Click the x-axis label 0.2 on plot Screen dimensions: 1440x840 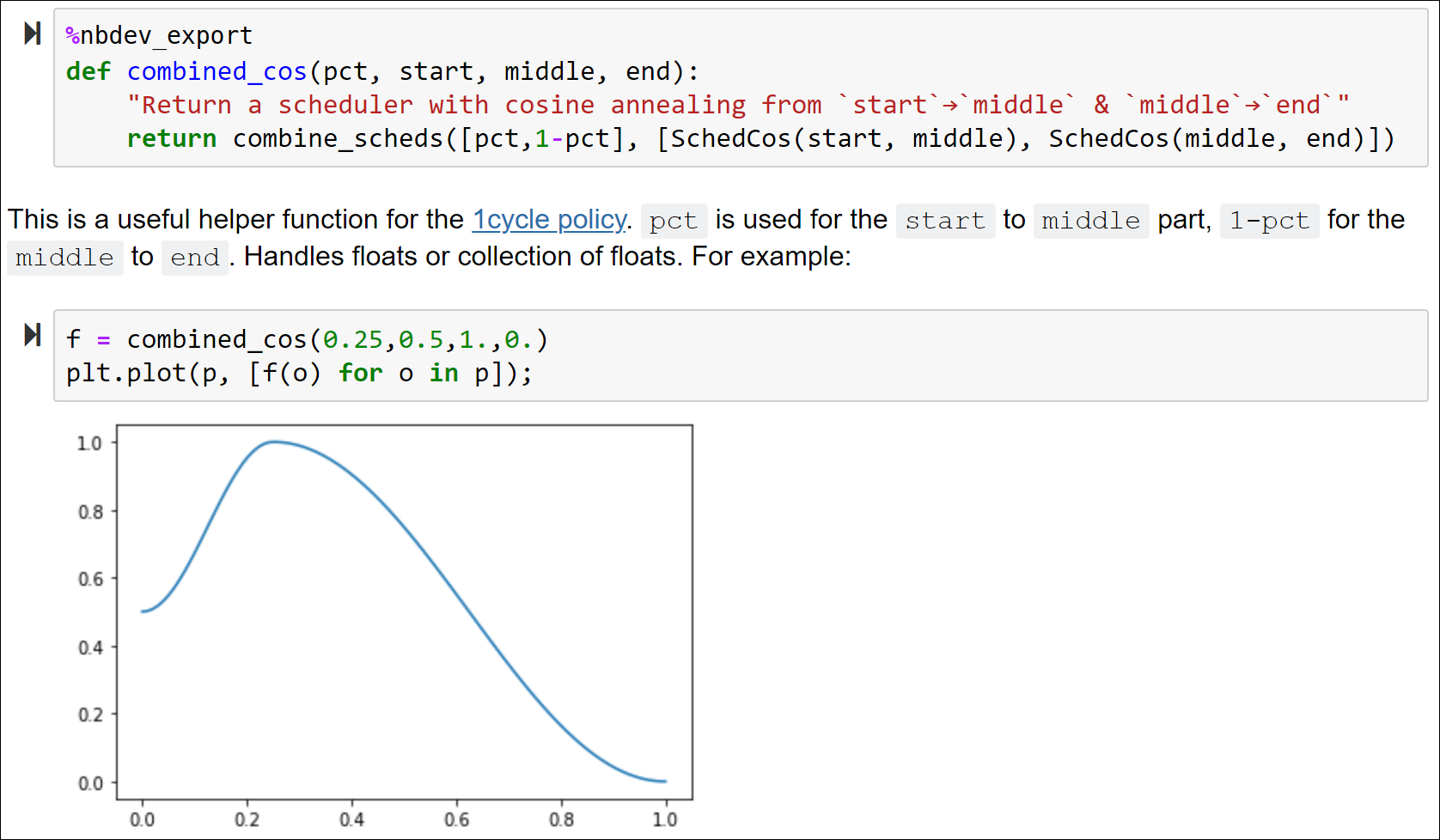point(247,819)
